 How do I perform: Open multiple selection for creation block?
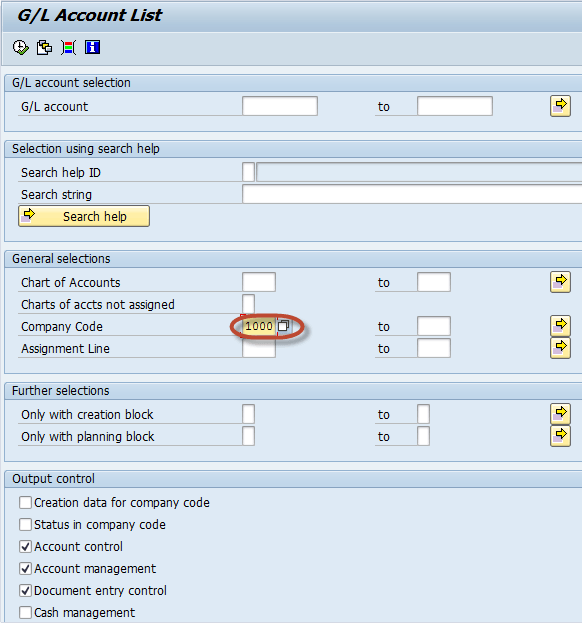(x=560, y=414)
